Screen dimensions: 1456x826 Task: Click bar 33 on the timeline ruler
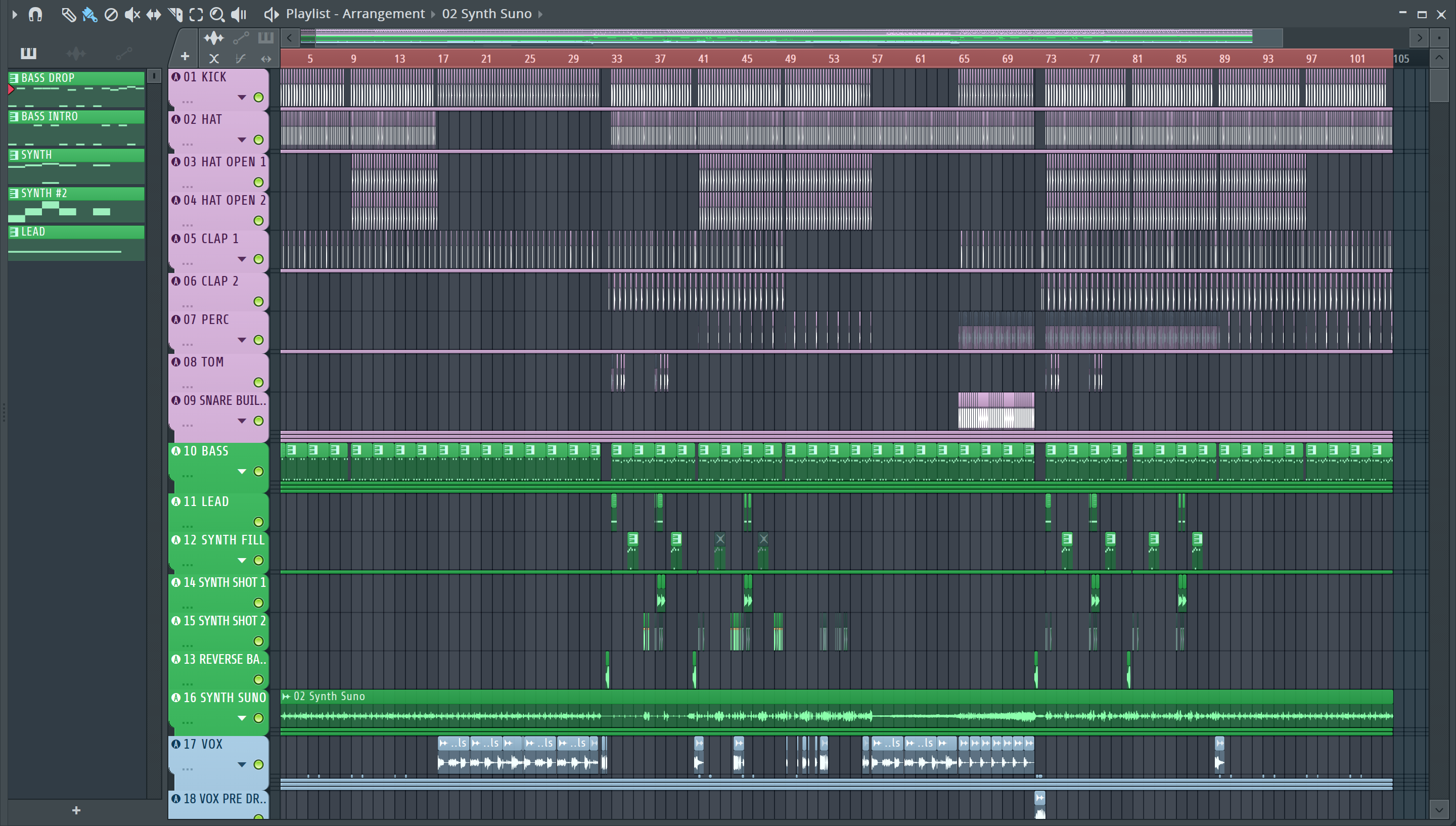coord(617,59)
